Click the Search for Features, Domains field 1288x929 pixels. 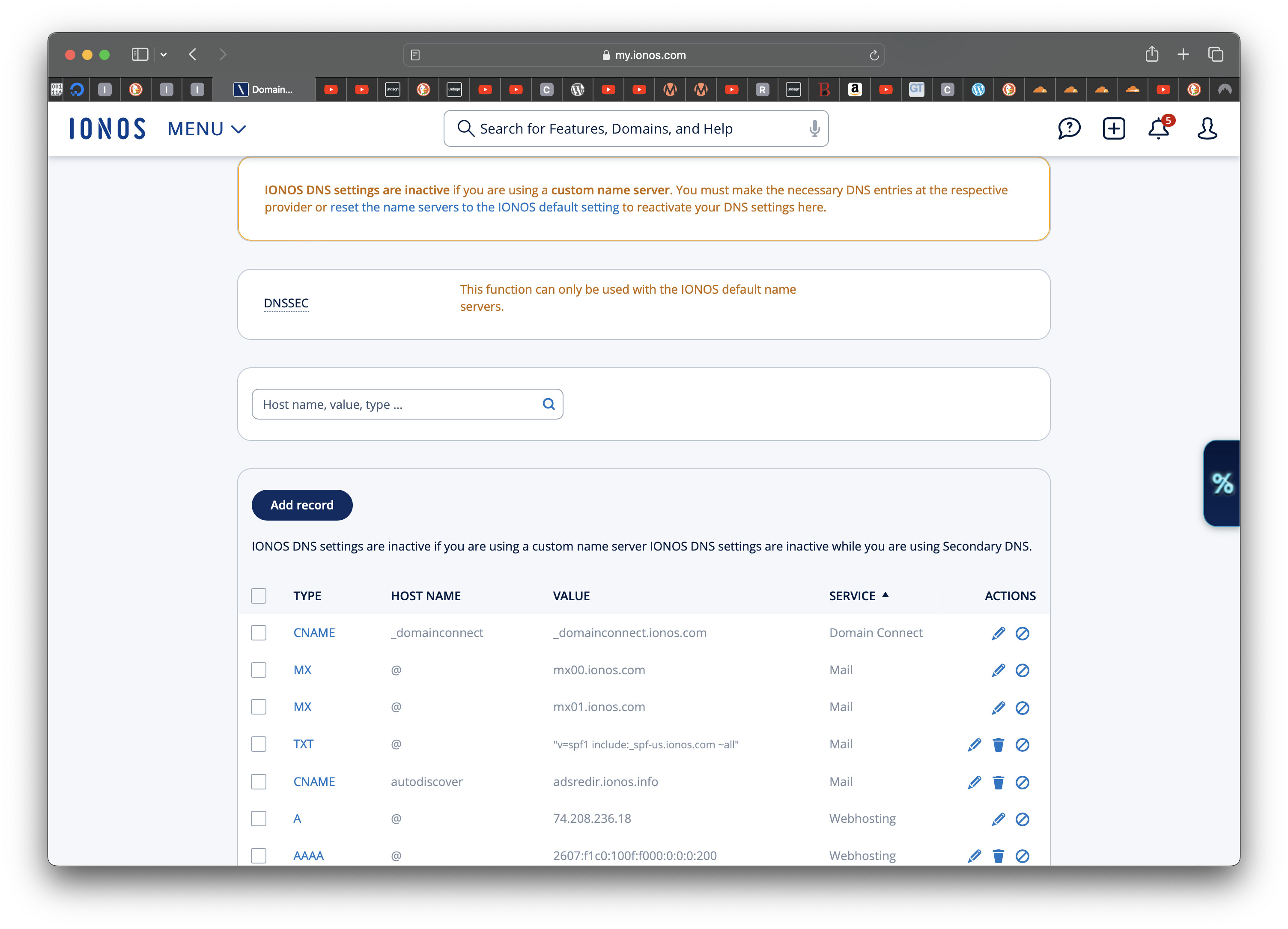point(635,128)
